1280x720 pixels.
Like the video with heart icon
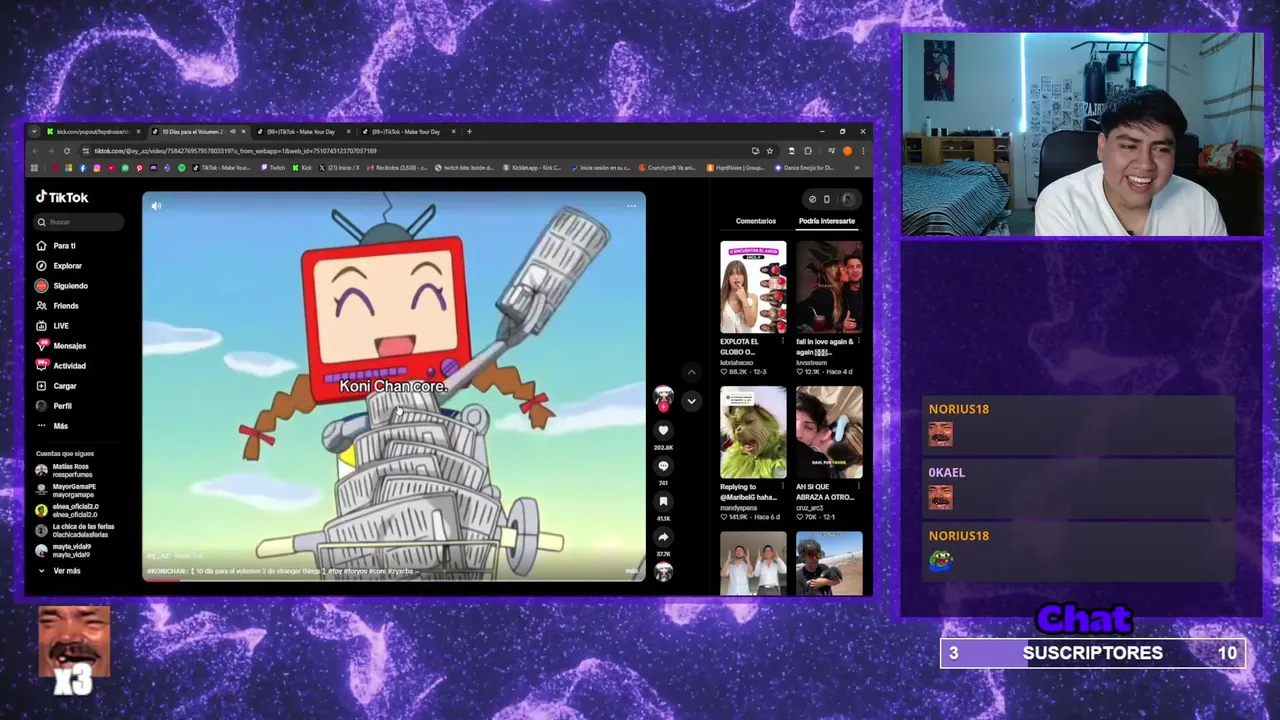663,431
